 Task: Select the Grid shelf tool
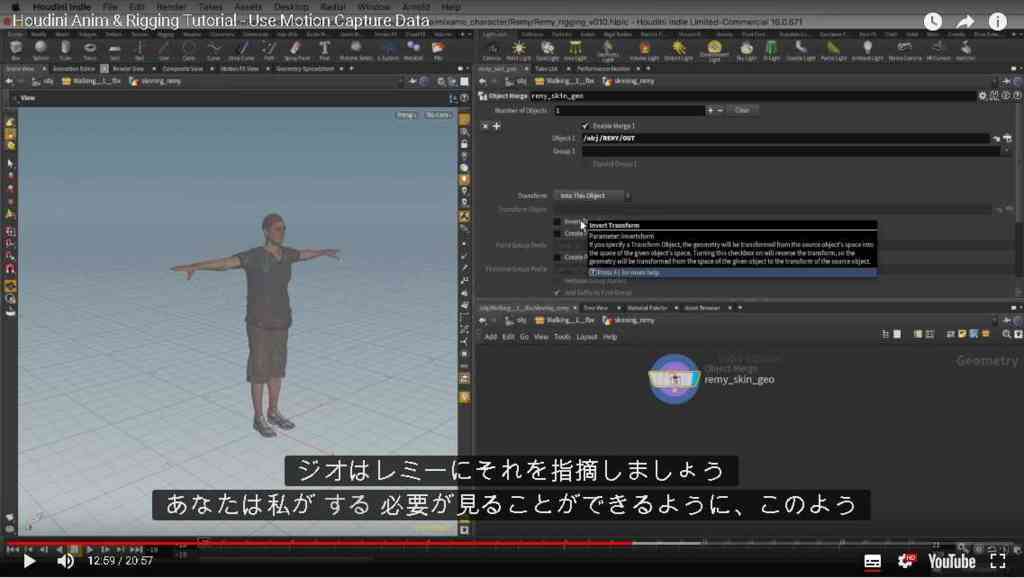pos(115,50)
